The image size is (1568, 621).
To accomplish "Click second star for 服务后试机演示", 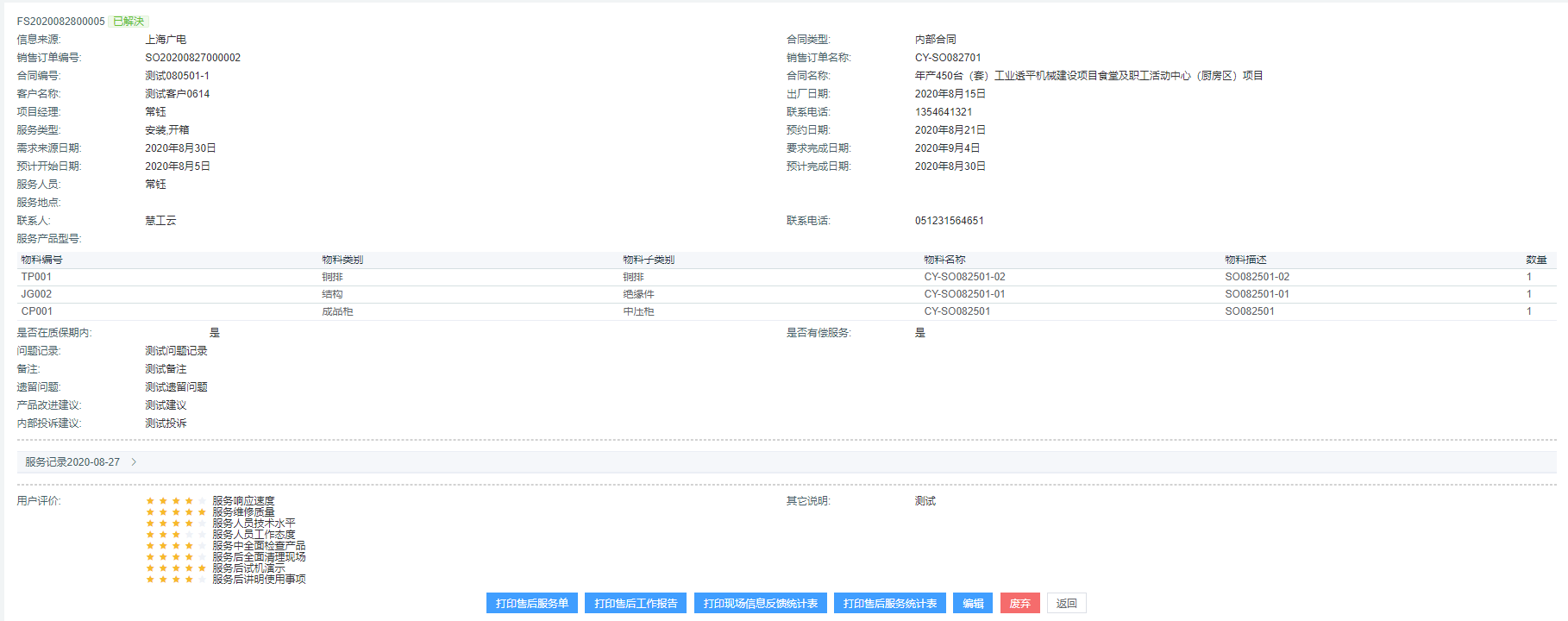I will tap(163, 568).
